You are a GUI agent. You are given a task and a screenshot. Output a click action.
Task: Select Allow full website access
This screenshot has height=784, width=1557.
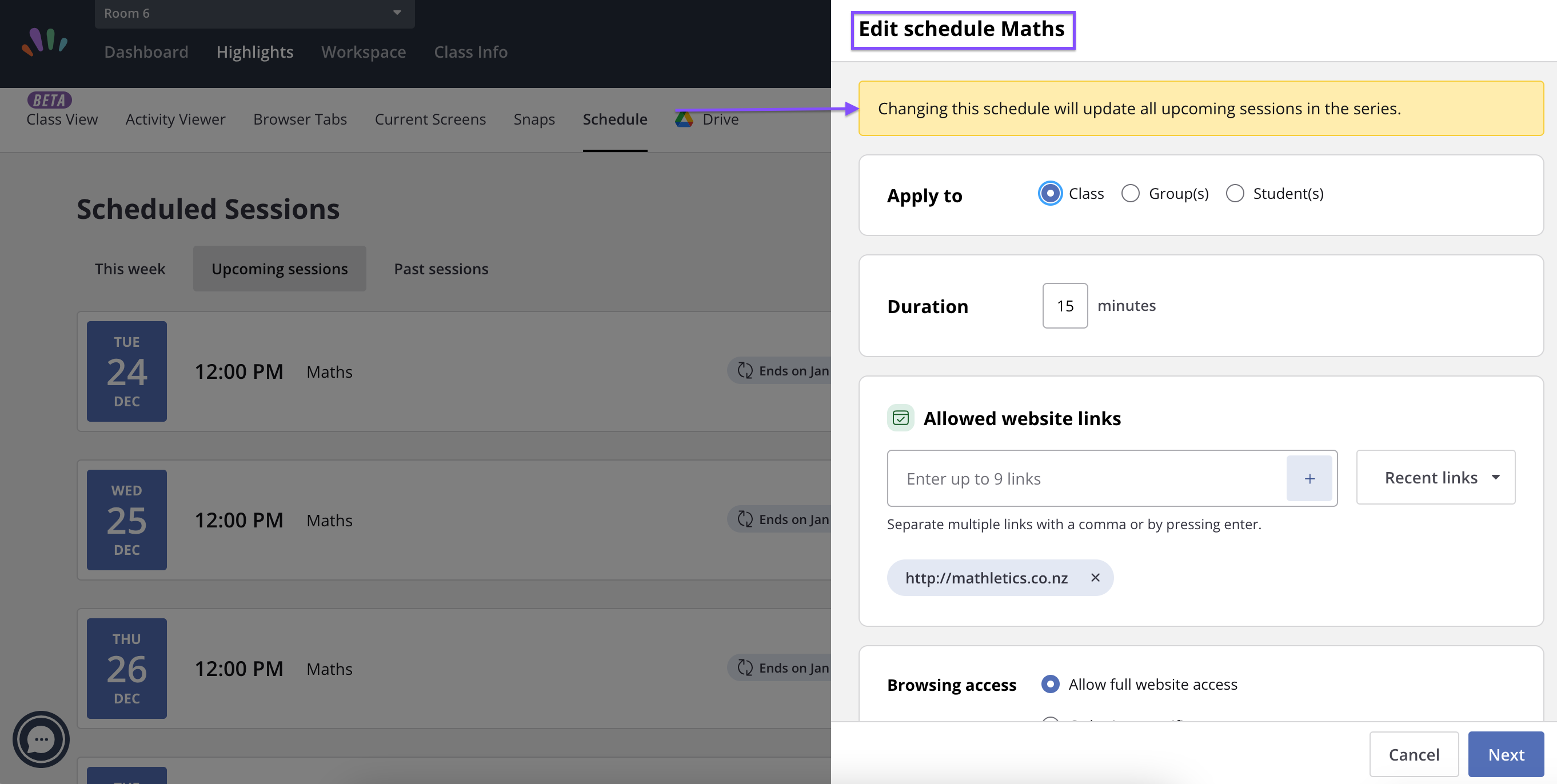click(1051, 684)
